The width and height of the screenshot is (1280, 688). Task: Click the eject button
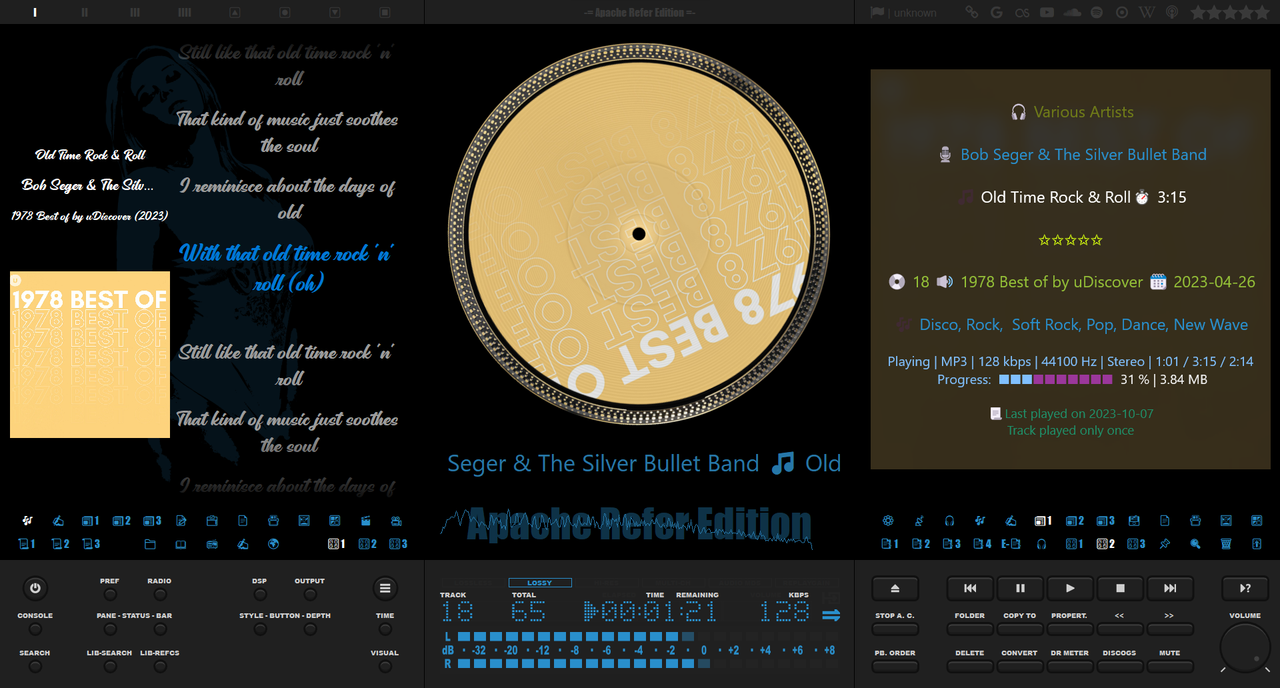coord(895,588)
